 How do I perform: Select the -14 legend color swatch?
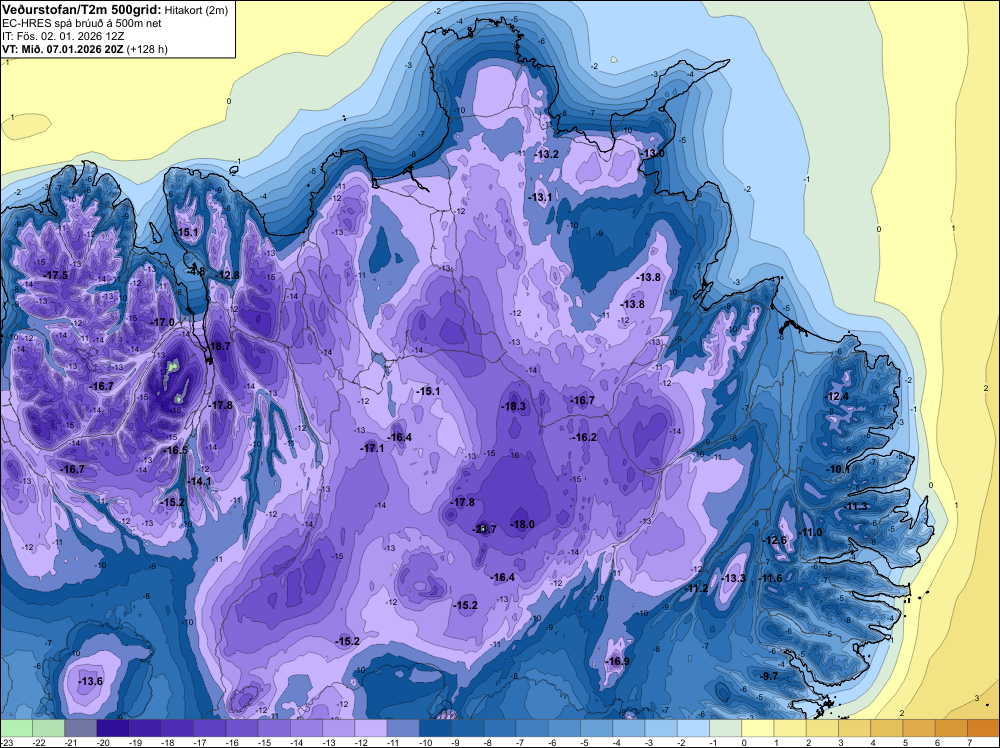click(307, 728)
